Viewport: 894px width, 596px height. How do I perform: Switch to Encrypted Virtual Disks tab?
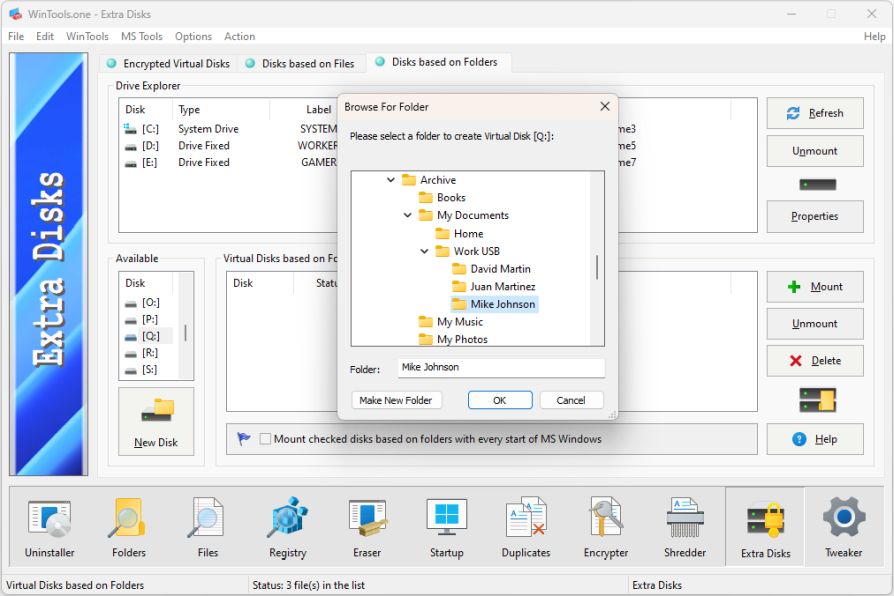point(169,63)
